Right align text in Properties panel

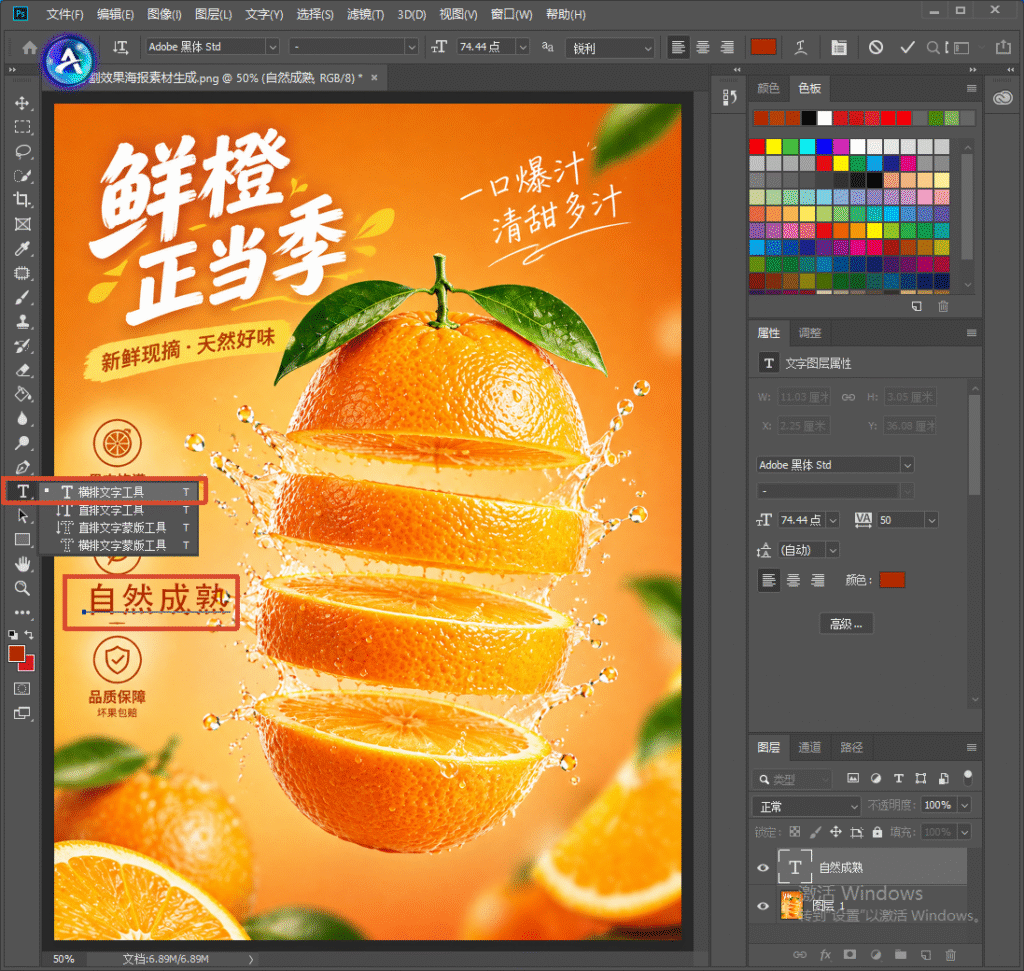[x=818, y=580]
